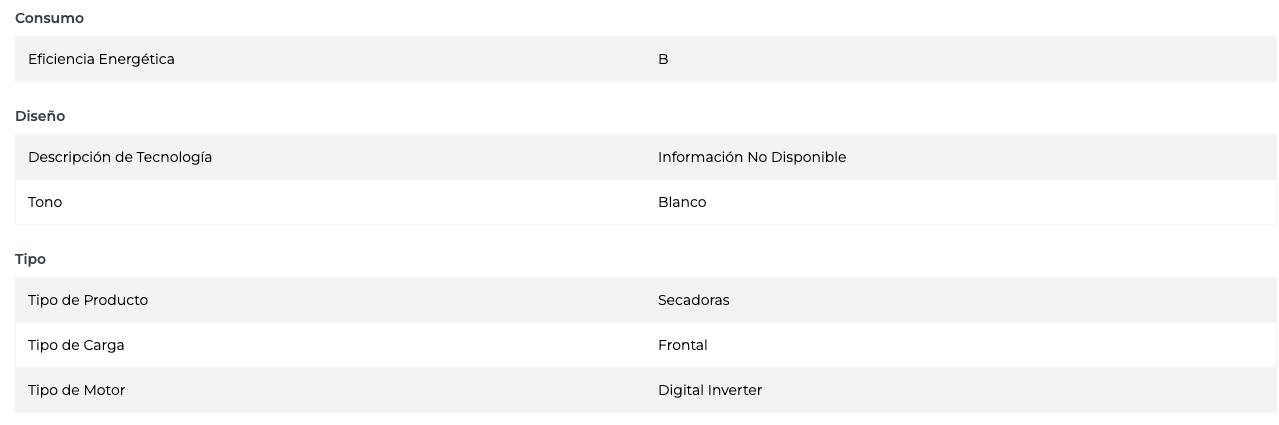This screenshot has width=1279, height=425.
Task: Highlight the whole Tipo de Producto row
Action: (x=400, y=300)
